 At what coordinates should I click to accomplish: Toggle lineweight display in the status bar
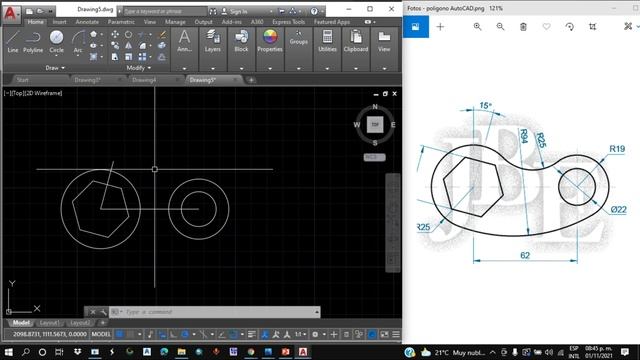pos(252,334)
